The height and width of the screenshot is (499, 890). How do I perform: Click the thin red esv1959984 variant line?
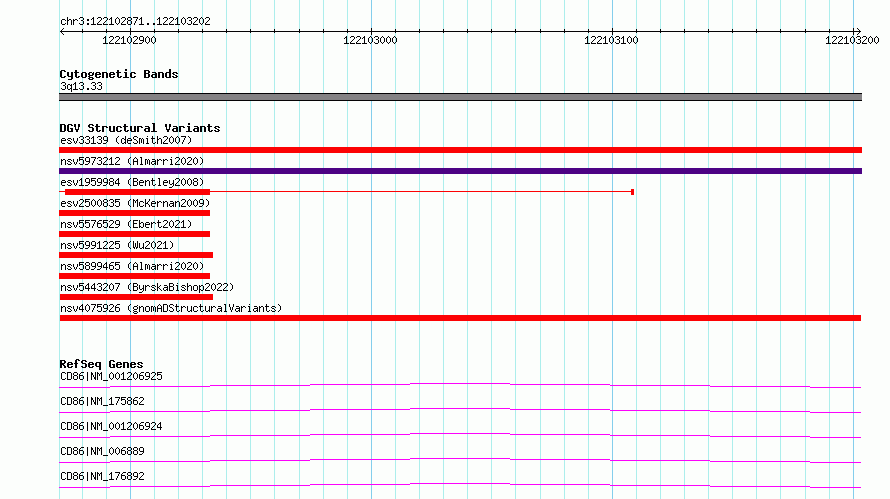click(x=420, y=192)
